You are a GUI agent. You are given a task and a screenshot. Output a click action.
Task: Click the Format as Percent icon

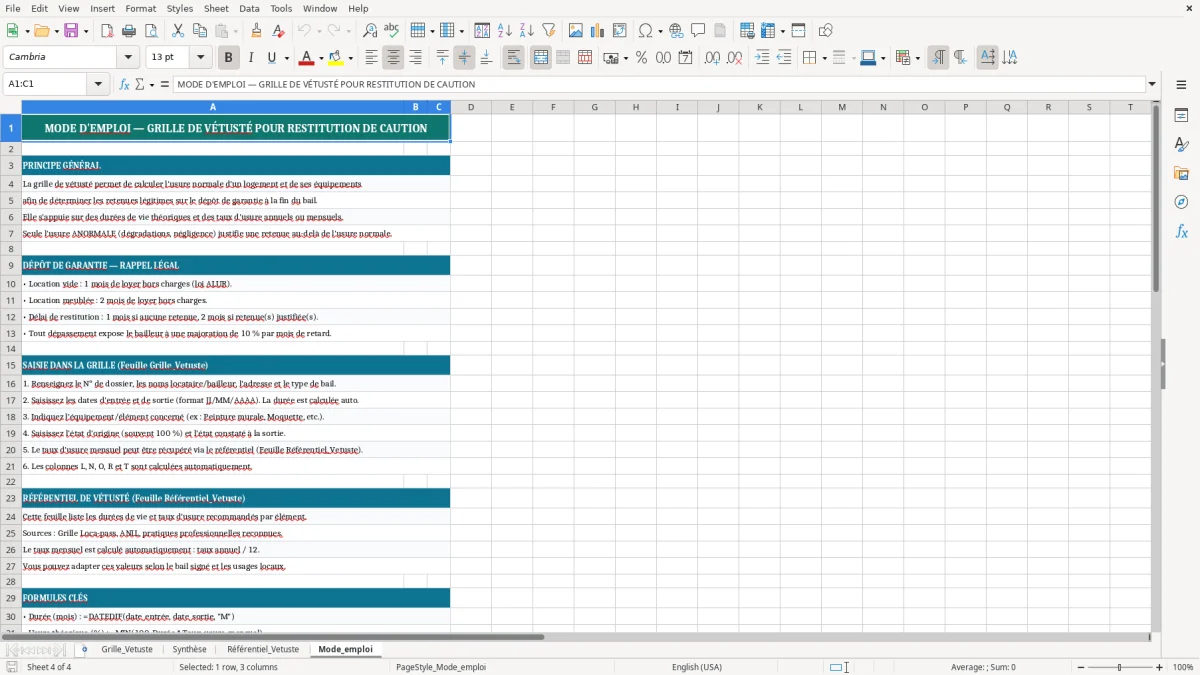641,58
